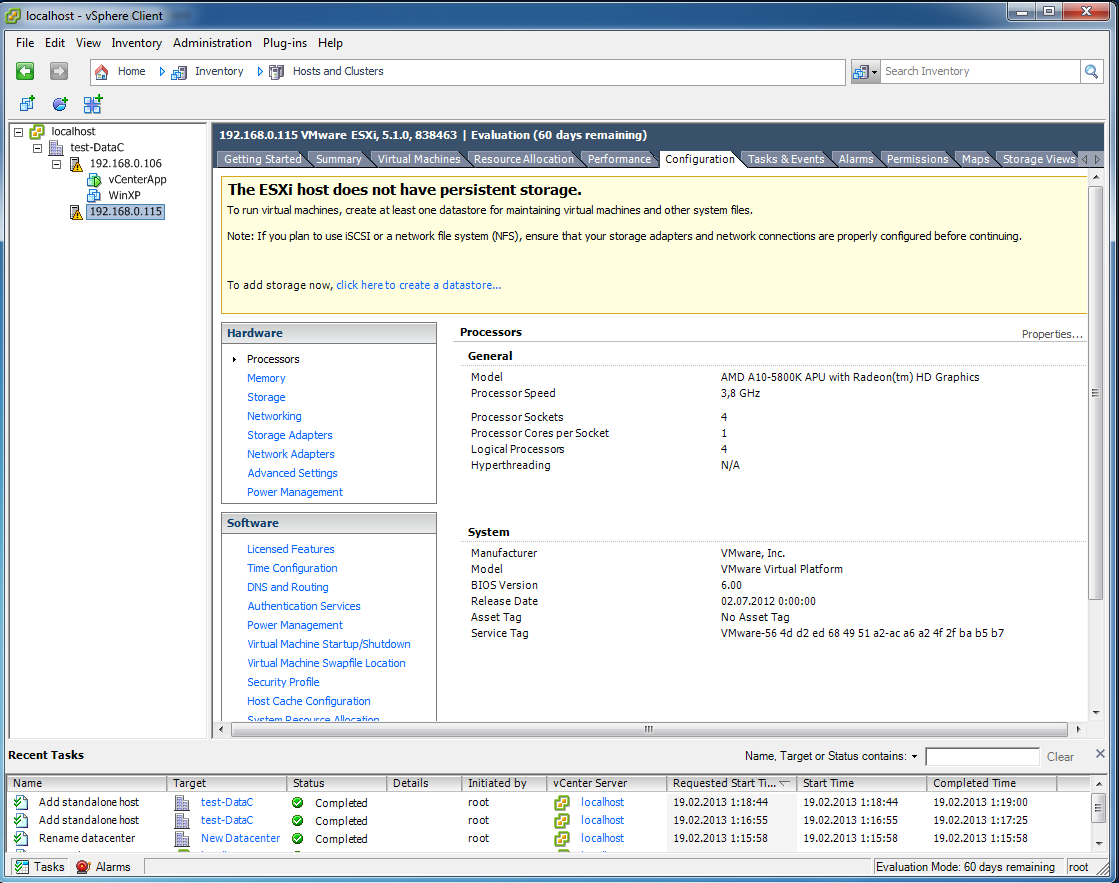Open Storage Adapters settings
The width and height of the screenshot is (1119, 883).
click(290, 435)
